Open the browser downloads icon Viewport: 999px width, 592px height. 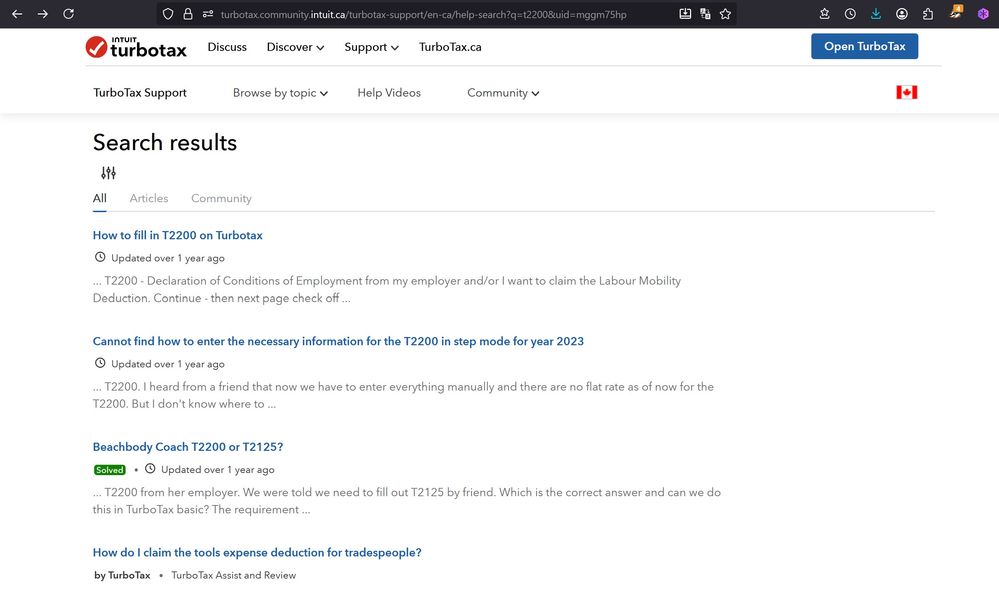[x=876, y=14]
